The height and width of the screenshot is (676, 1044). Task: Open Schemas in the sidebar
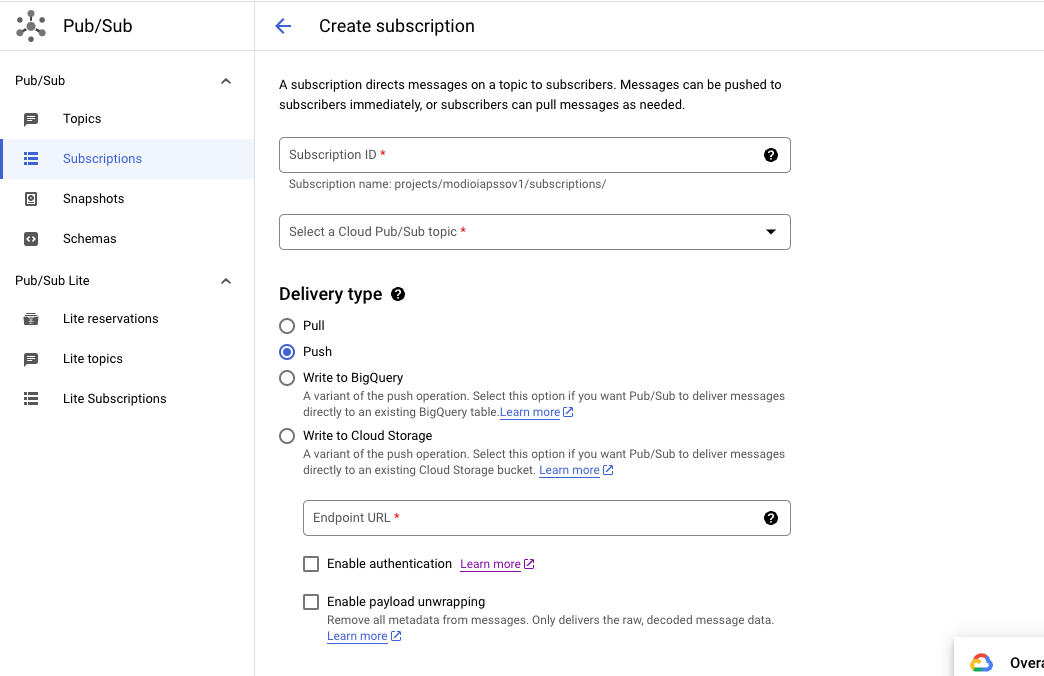click(127, 238)
